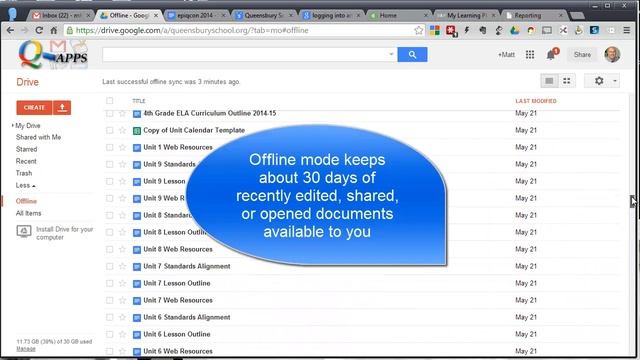Click the blue search magnifier button
640x360 pixels.
click(x=412, y=54)
